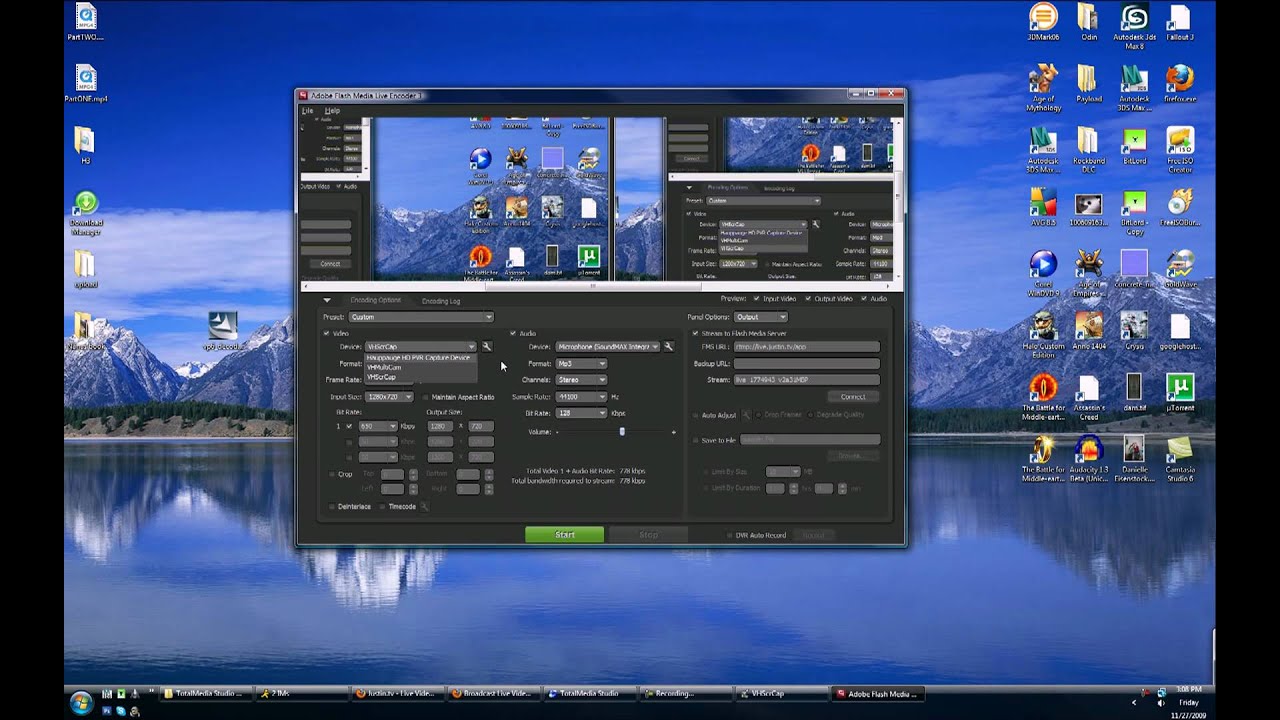Image resolution: width=1280 pixels, height=720 pixels.
Task: Toggle Input Video preview checkbox
Action: pyautogui.click(x=757, y=299)
